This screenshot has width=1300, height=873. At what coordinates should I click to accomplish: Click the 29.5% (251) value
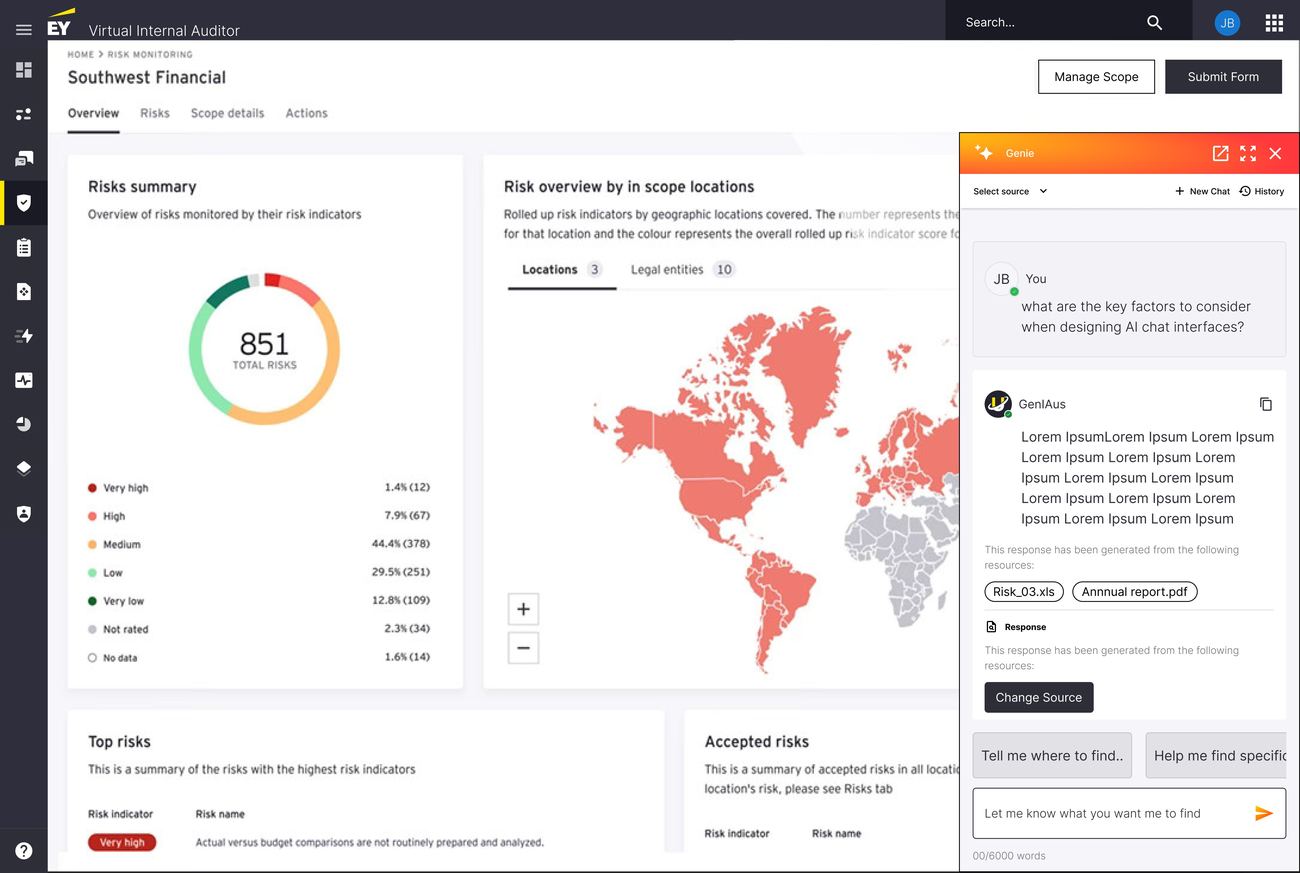tap(400, 572)
